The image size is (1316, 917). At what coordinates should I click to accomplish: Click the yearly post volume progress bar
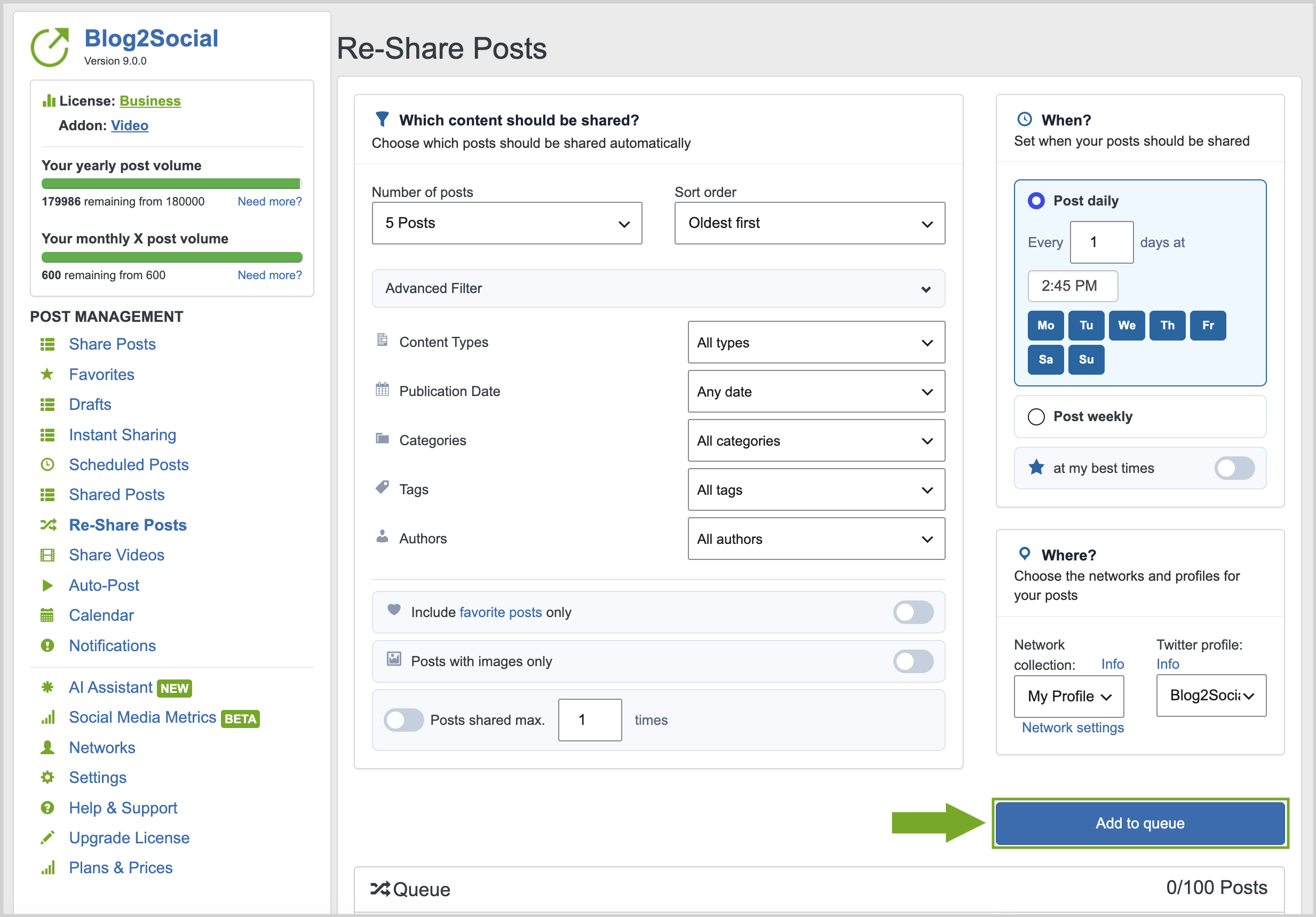(x=171, y=184)
